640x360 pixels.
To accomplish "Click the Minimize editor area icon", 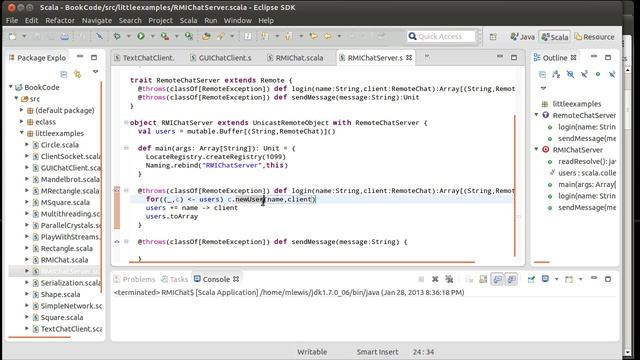I will pos(500,57).
